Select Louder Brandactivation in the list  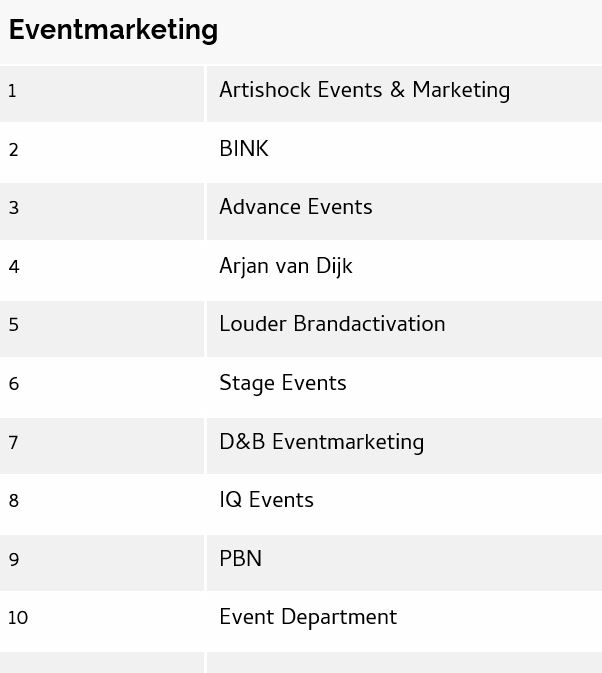point(332,325)
